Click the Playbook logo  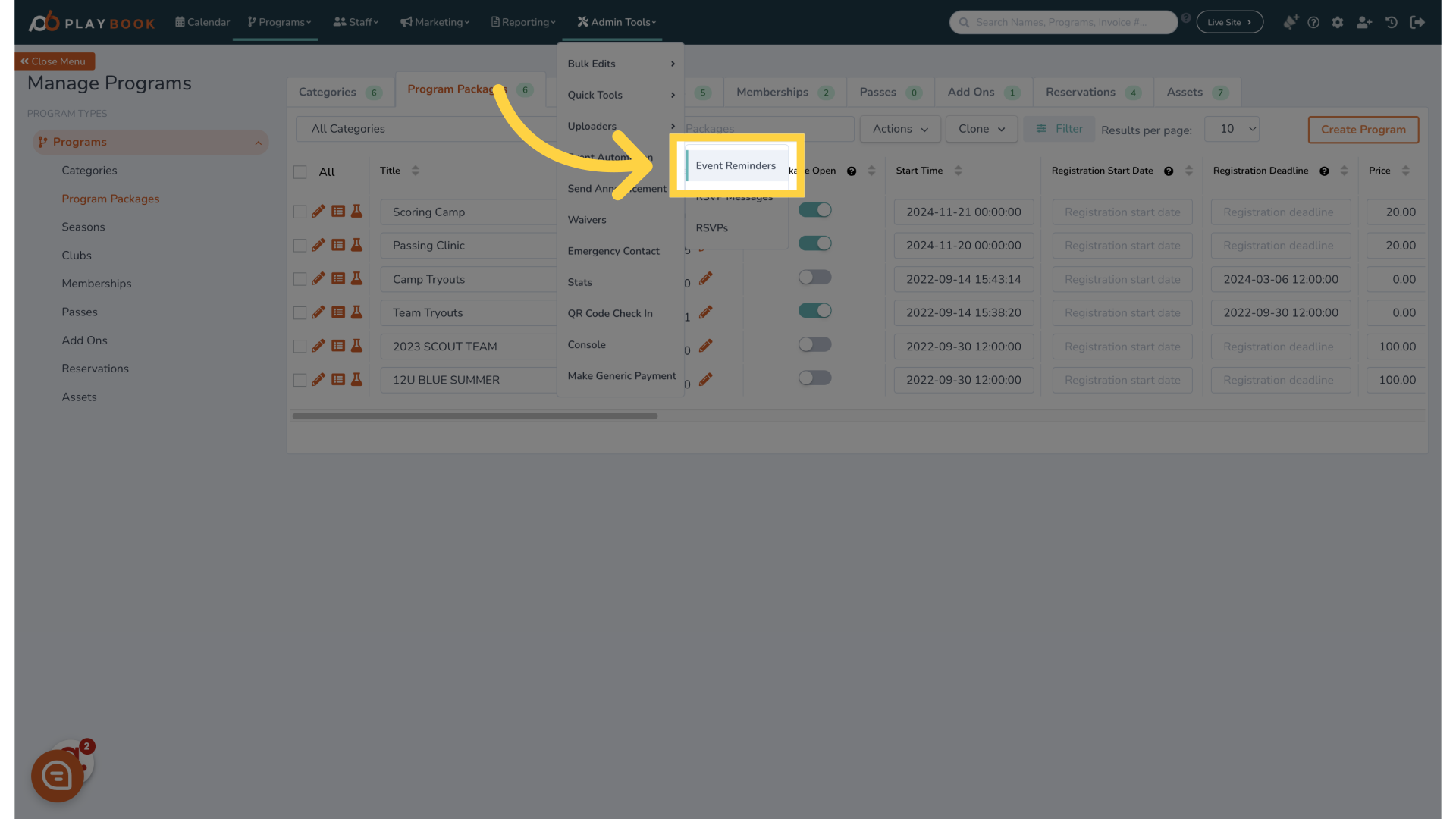point(92,22)
